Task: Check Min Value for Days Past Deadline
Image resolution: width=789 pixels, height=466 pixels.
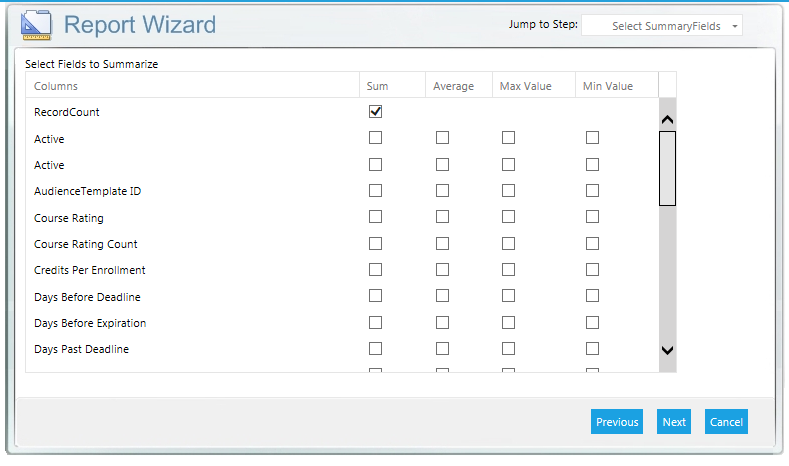Action: coord(593,349)
